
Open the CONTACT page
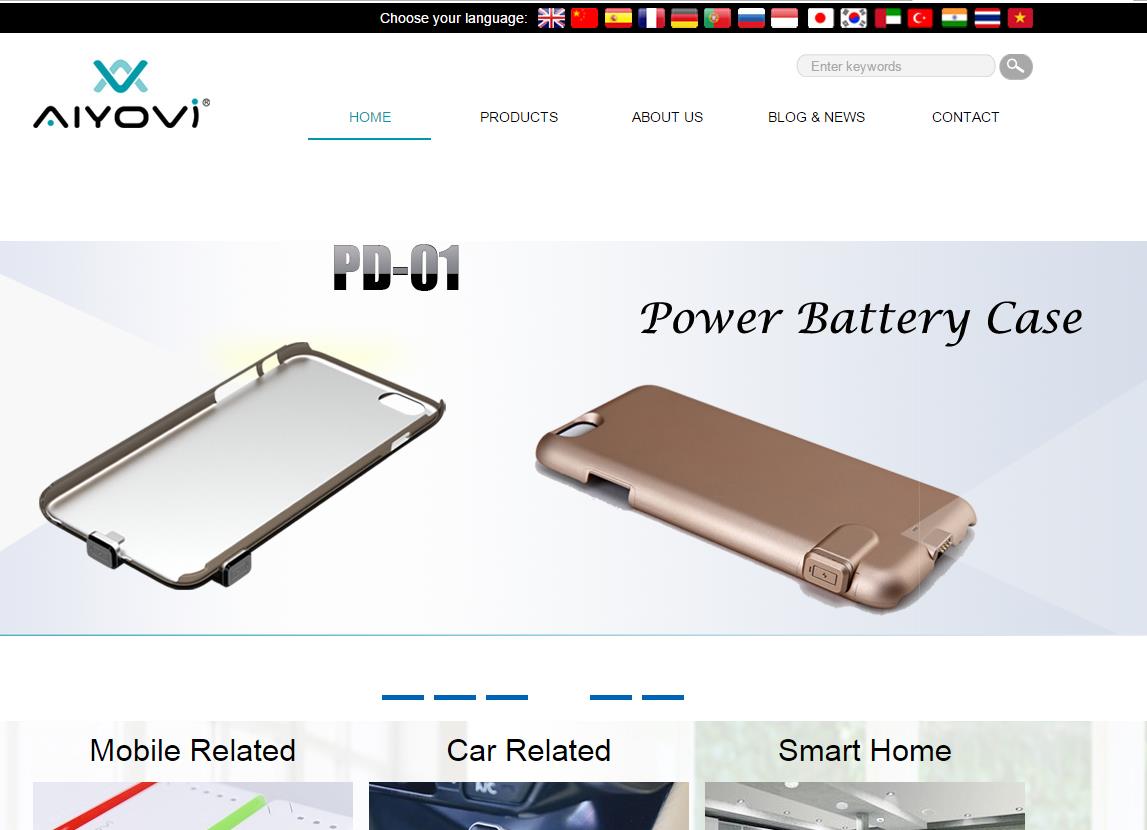coord(965,117)
